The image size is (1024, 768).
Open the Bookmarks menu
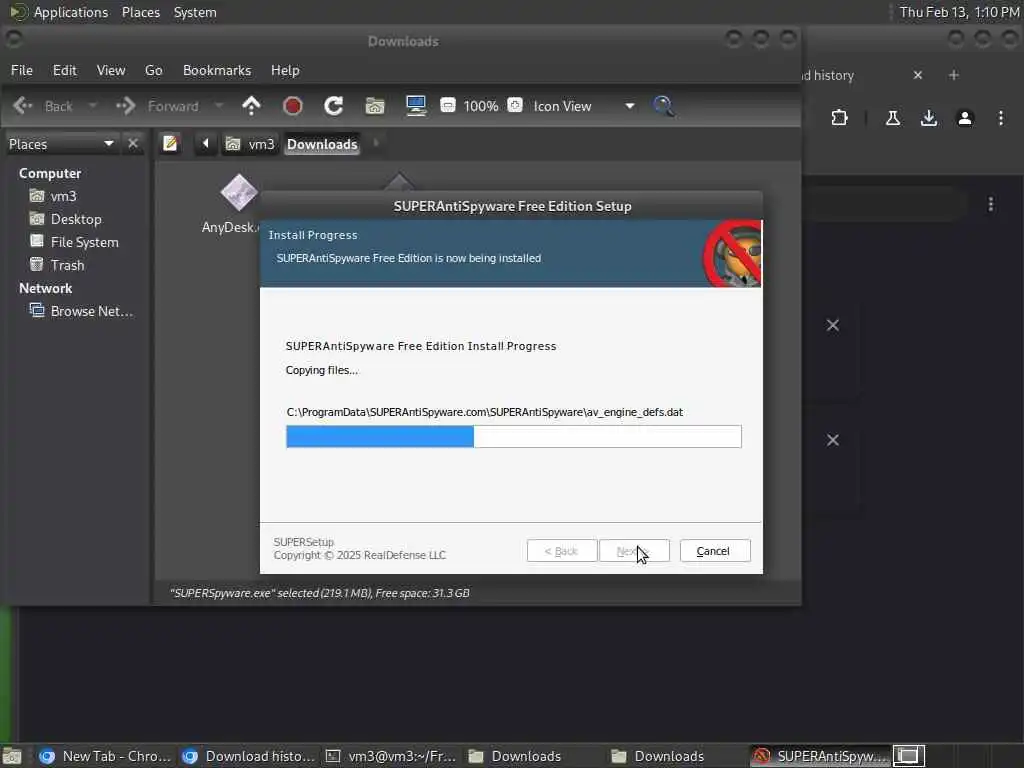pyautogui.click(x=217, y=70)
